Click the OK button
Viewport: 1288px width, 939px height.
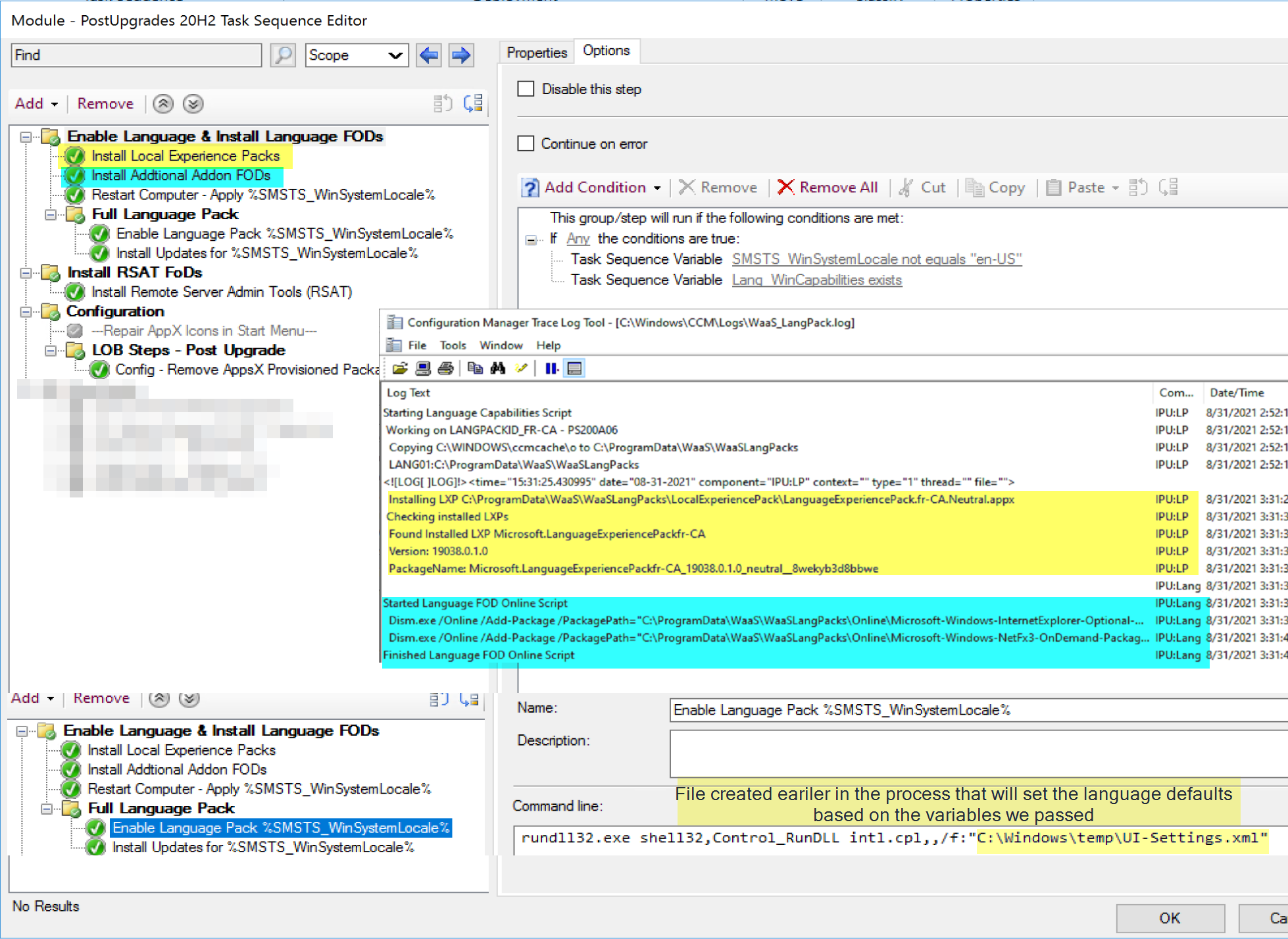(1170, 918)
